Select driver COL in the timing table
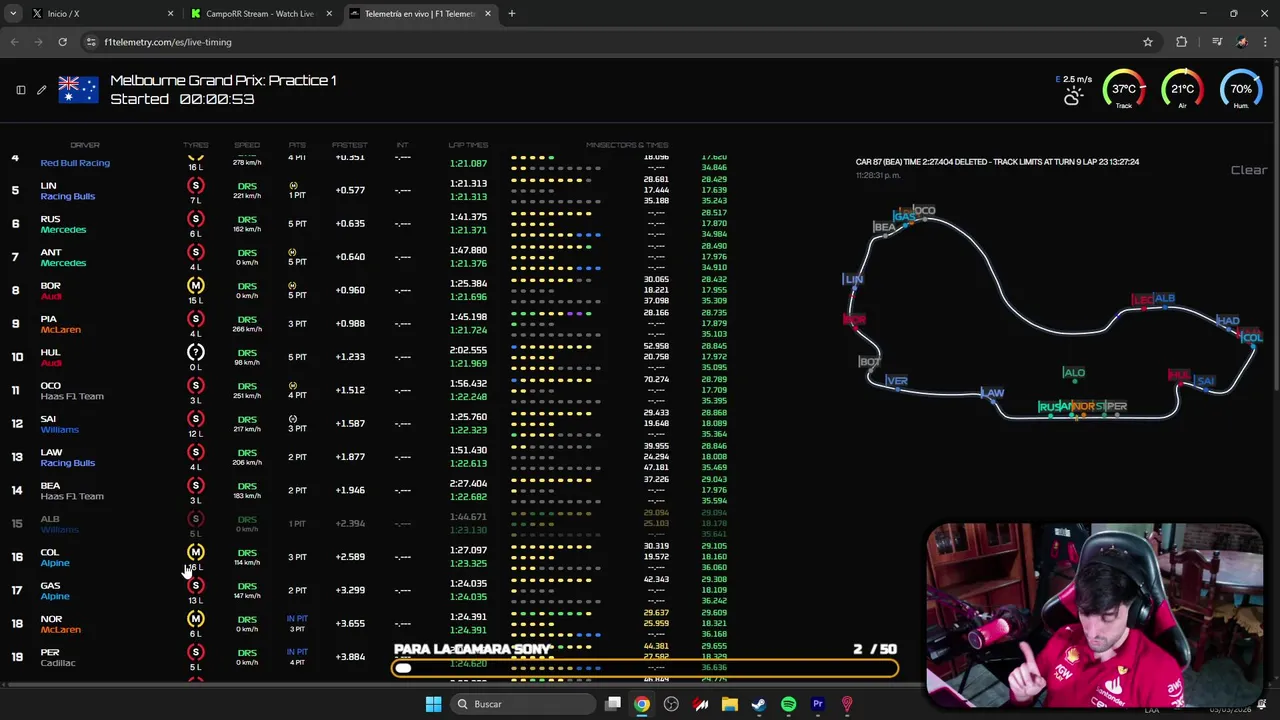This screenshot has width=1280, height=720. (x=49, y=552)
